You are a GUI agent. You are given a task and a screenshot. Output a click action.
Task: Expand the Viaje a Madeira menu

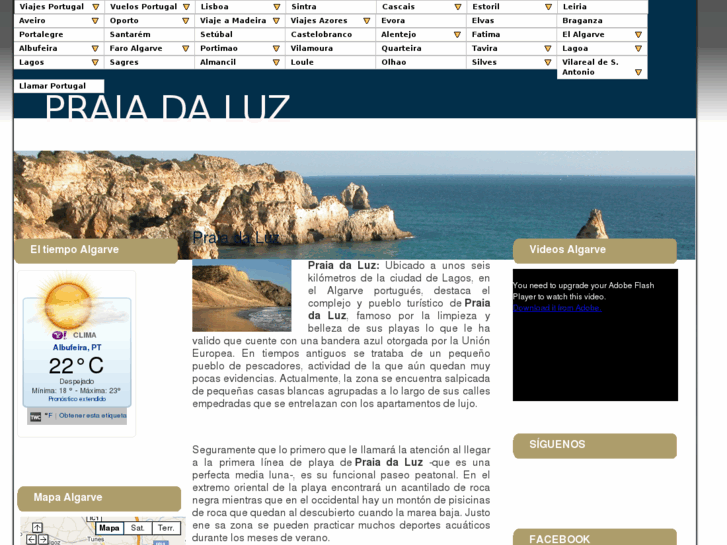276,21
